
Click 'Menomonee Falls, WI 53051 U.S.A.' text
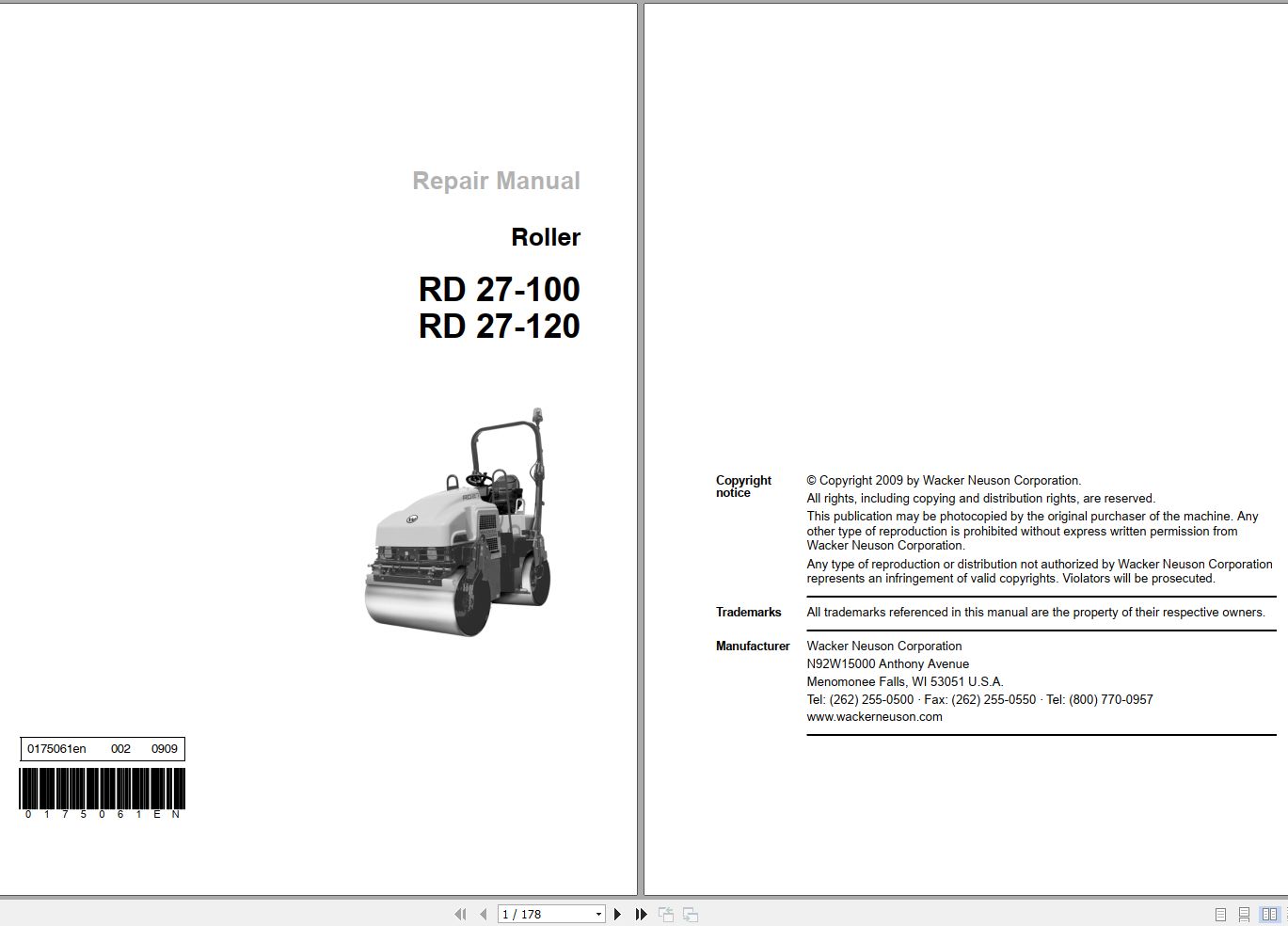905,681
